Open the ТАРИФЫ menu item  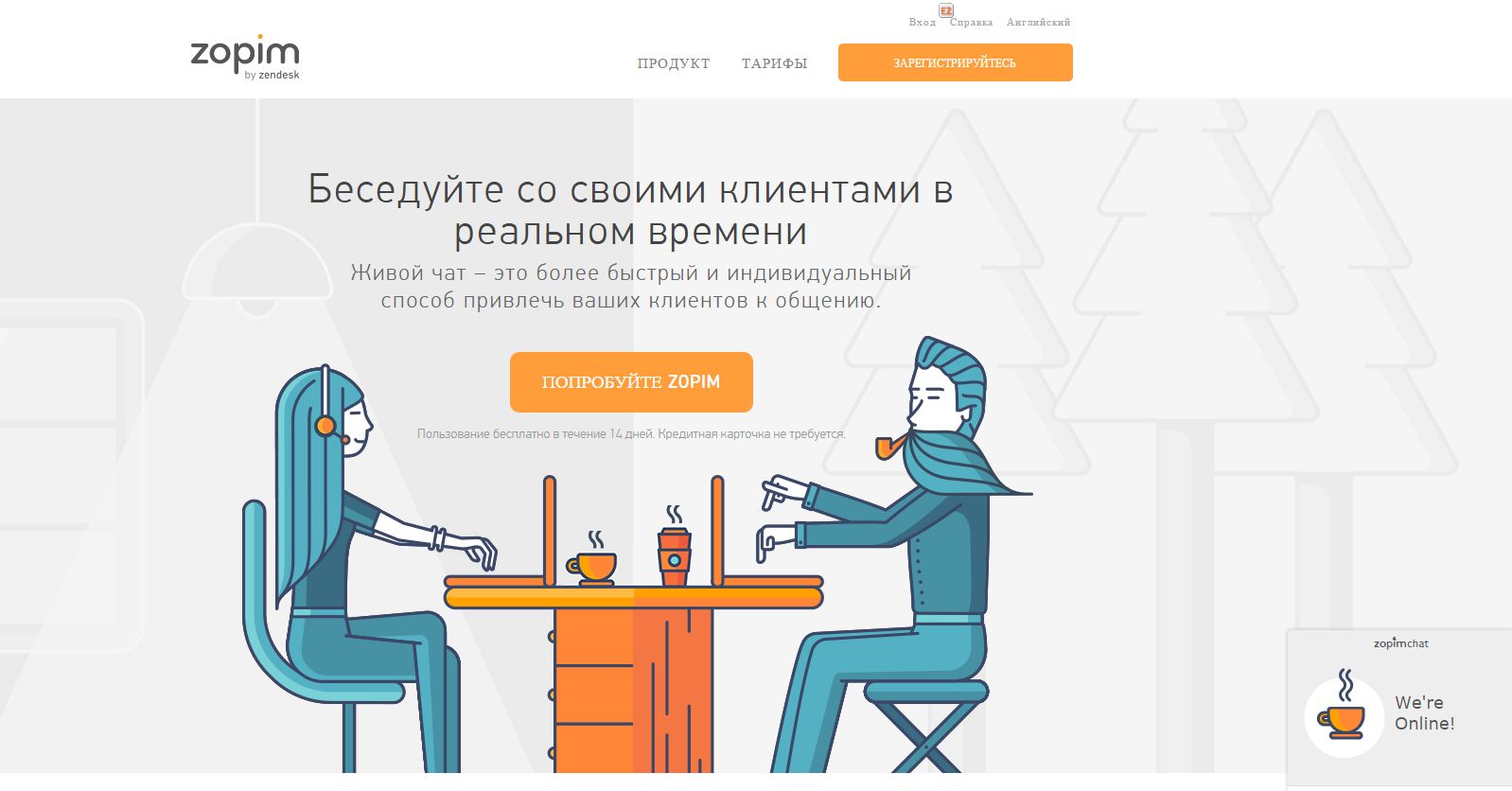tap(774, 63)
